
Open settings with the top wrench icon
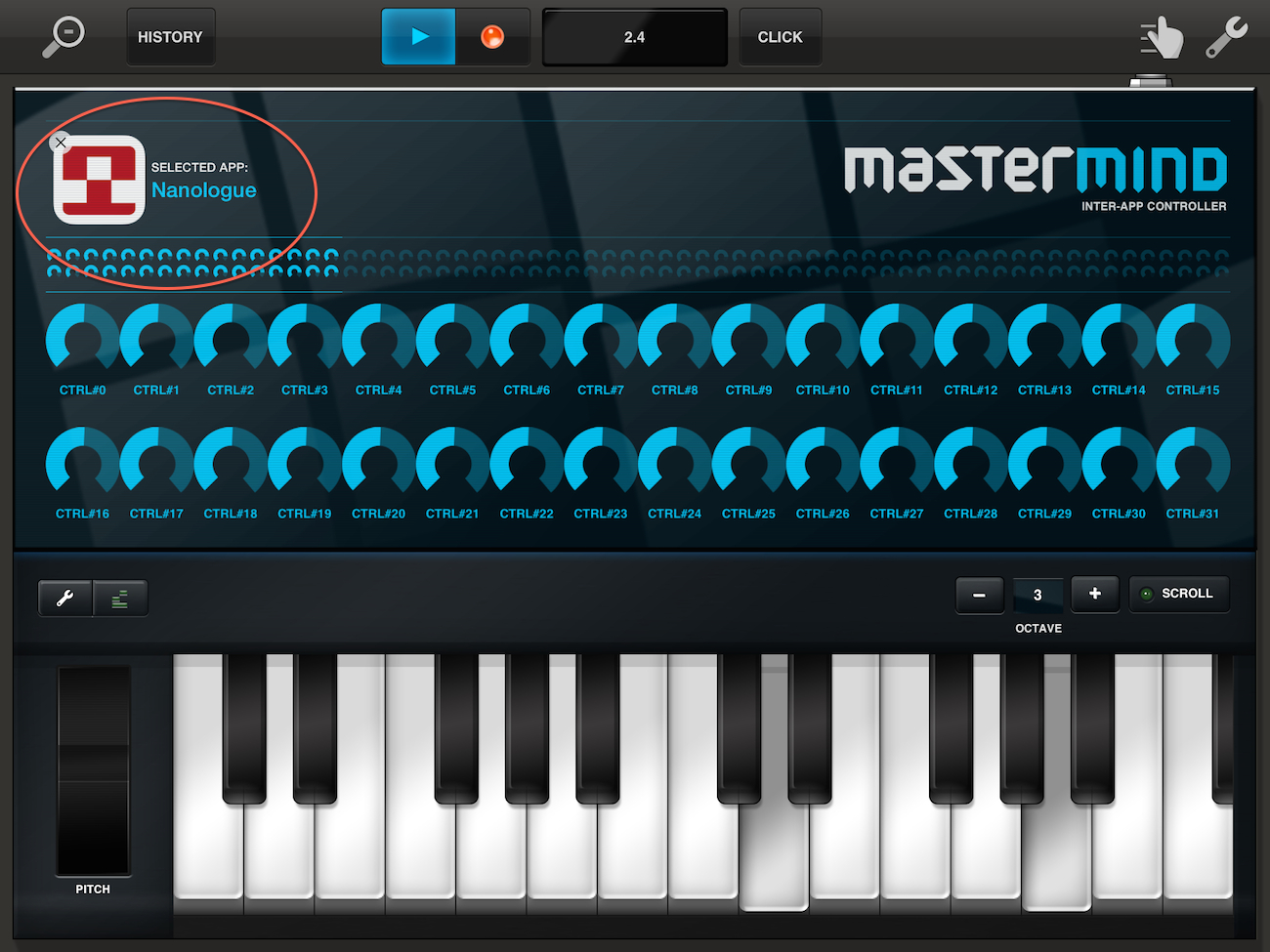pyautogui.click(x=1226, y=37)
